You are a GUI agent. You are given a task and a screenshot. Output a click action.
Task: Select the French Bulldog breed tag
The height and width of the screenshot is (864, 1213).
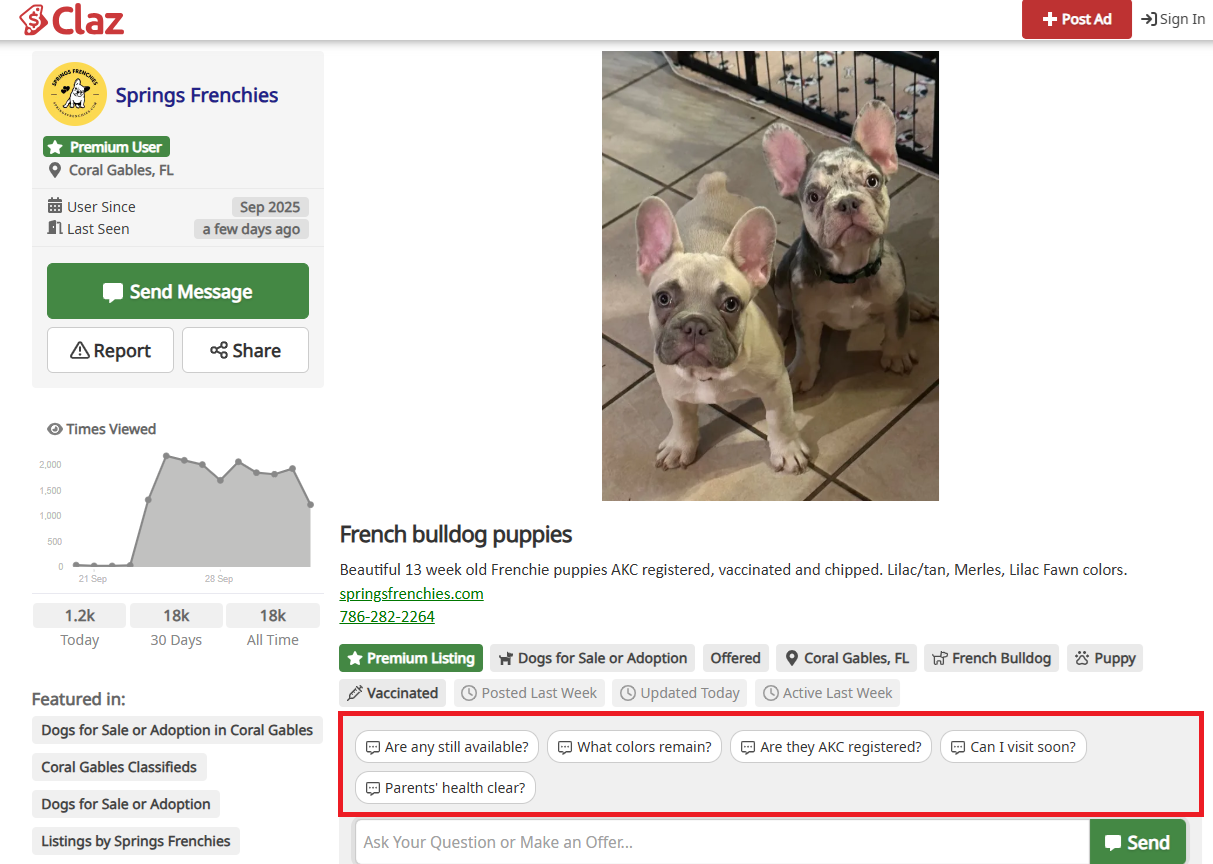pos(991,658)
